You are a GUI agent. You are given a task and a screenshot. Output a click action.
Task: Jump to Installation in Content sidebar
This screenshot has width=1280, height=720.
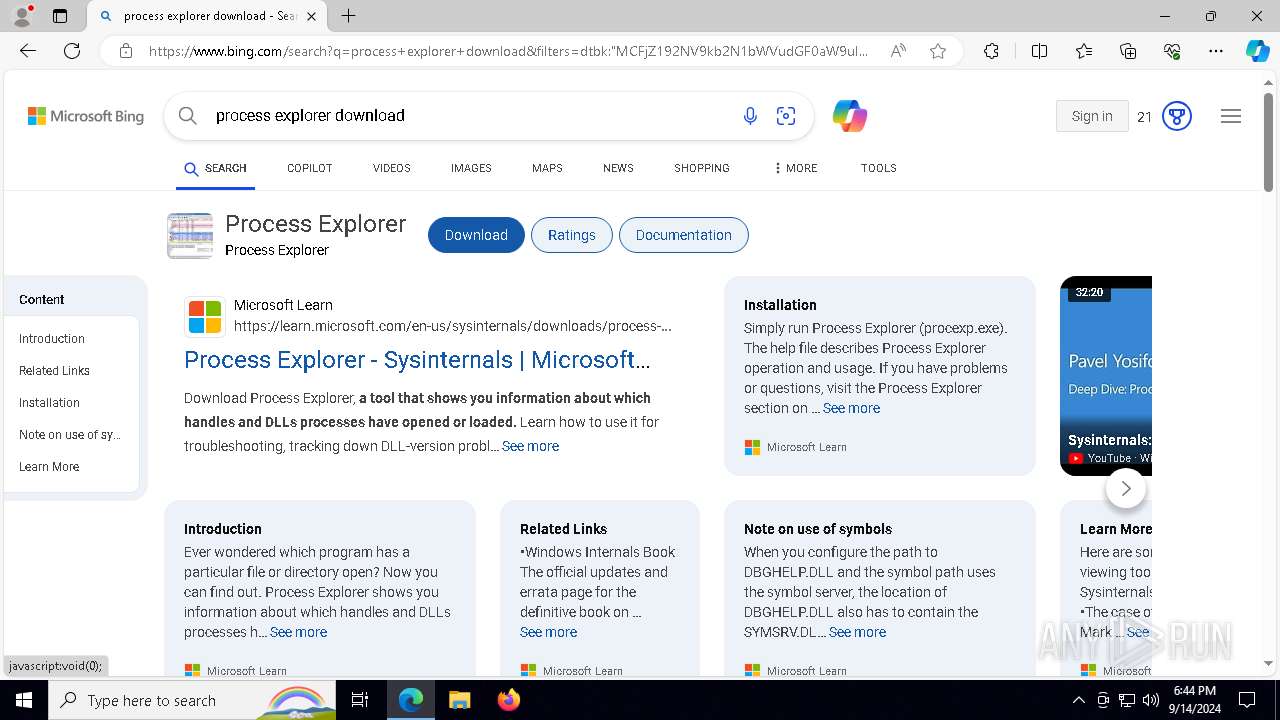pos(49,403)
